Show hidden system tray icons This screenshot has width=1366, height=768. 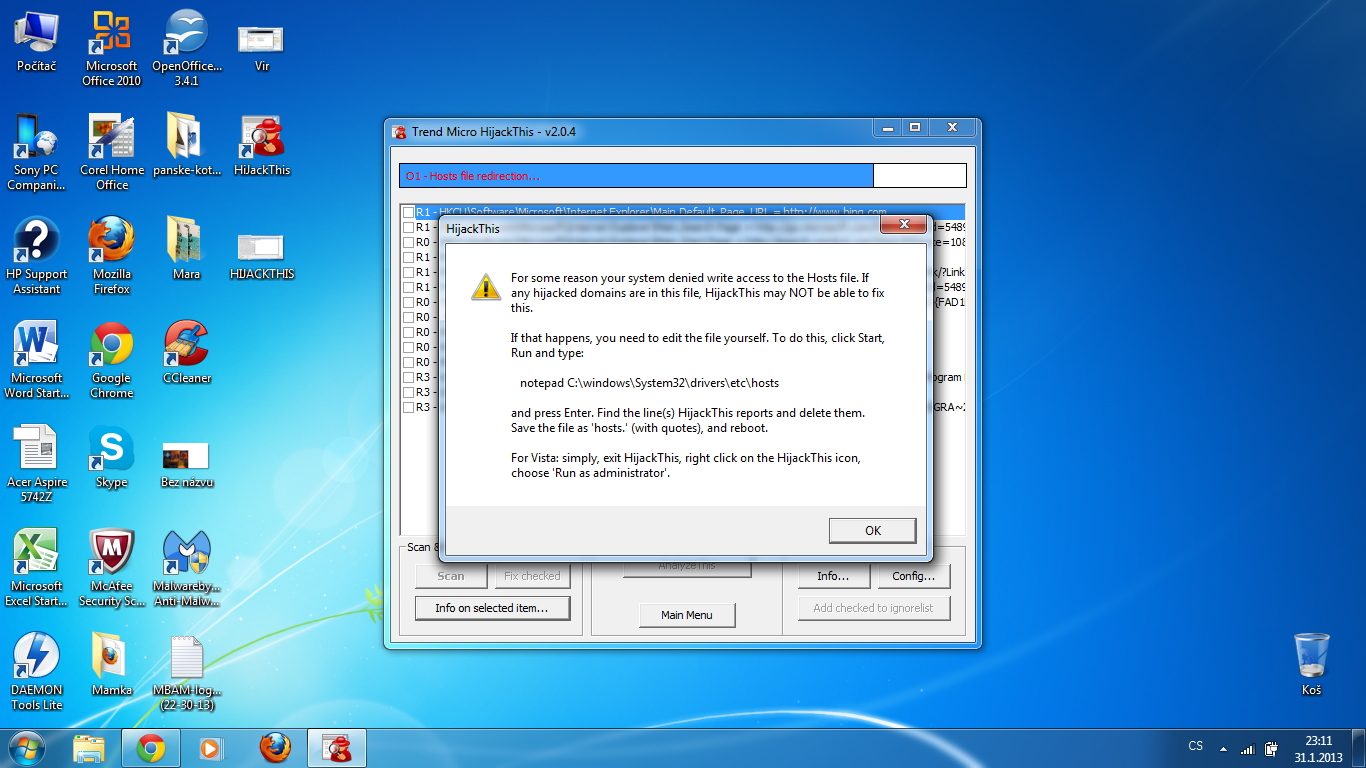(1222, 748)
